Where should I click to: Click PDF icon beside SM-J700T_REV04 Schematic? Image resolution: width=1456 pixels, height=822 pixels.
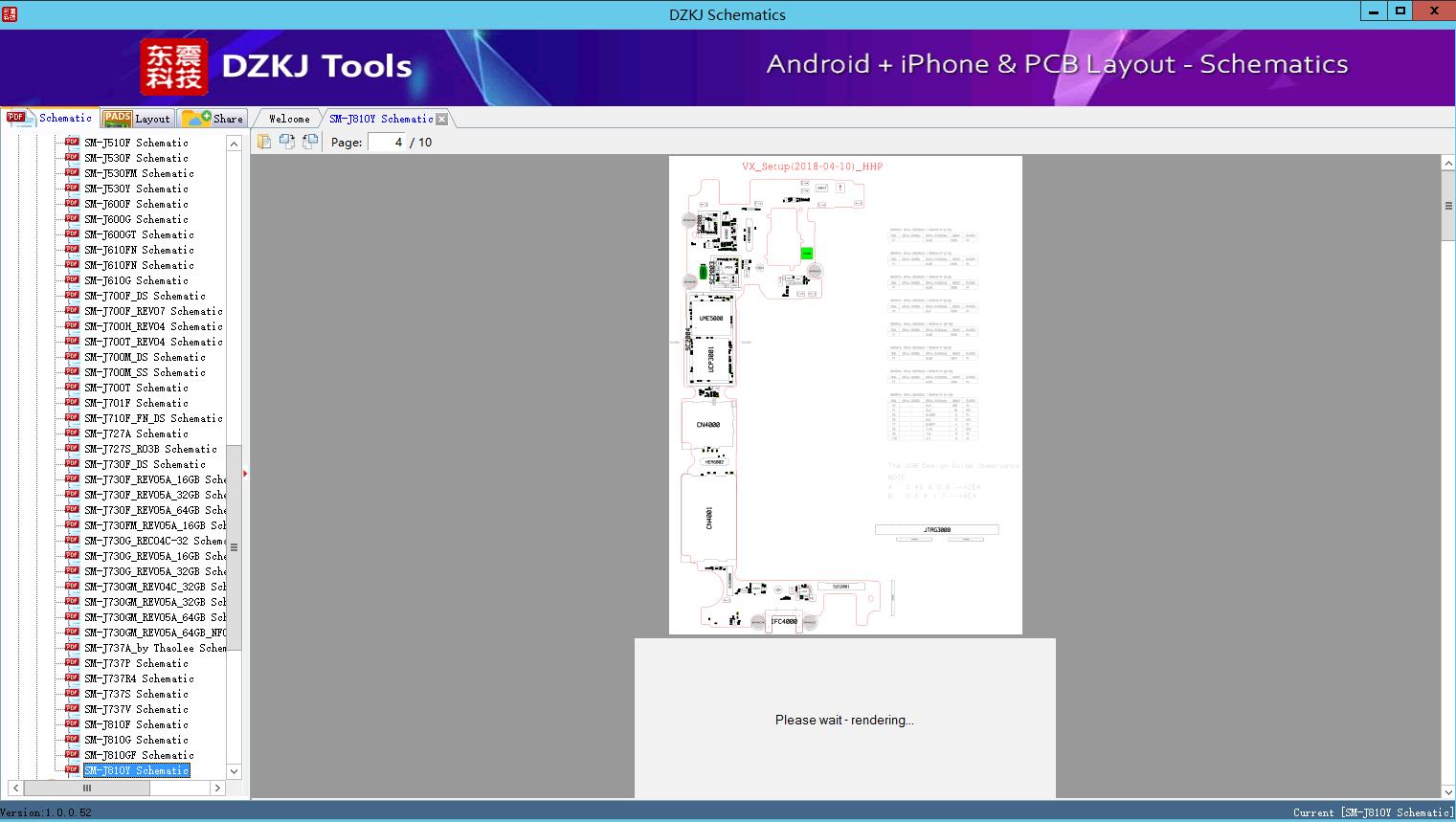72,341
